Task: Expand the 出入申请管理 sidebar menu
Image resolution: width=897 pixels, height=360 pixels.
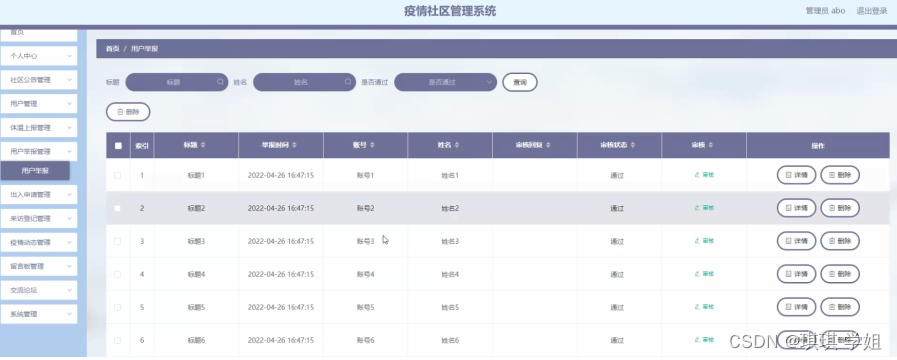Action: (x=38, y=195)
